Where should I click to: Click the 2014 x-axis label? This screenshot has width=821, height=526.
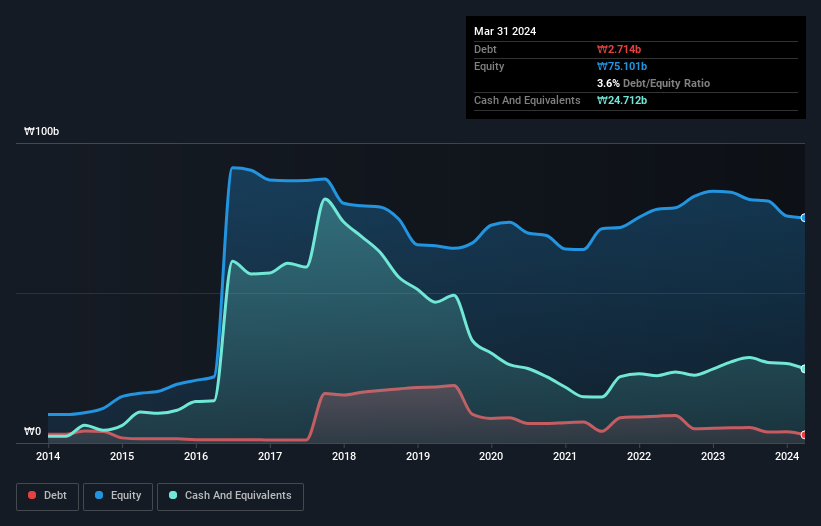48,456
